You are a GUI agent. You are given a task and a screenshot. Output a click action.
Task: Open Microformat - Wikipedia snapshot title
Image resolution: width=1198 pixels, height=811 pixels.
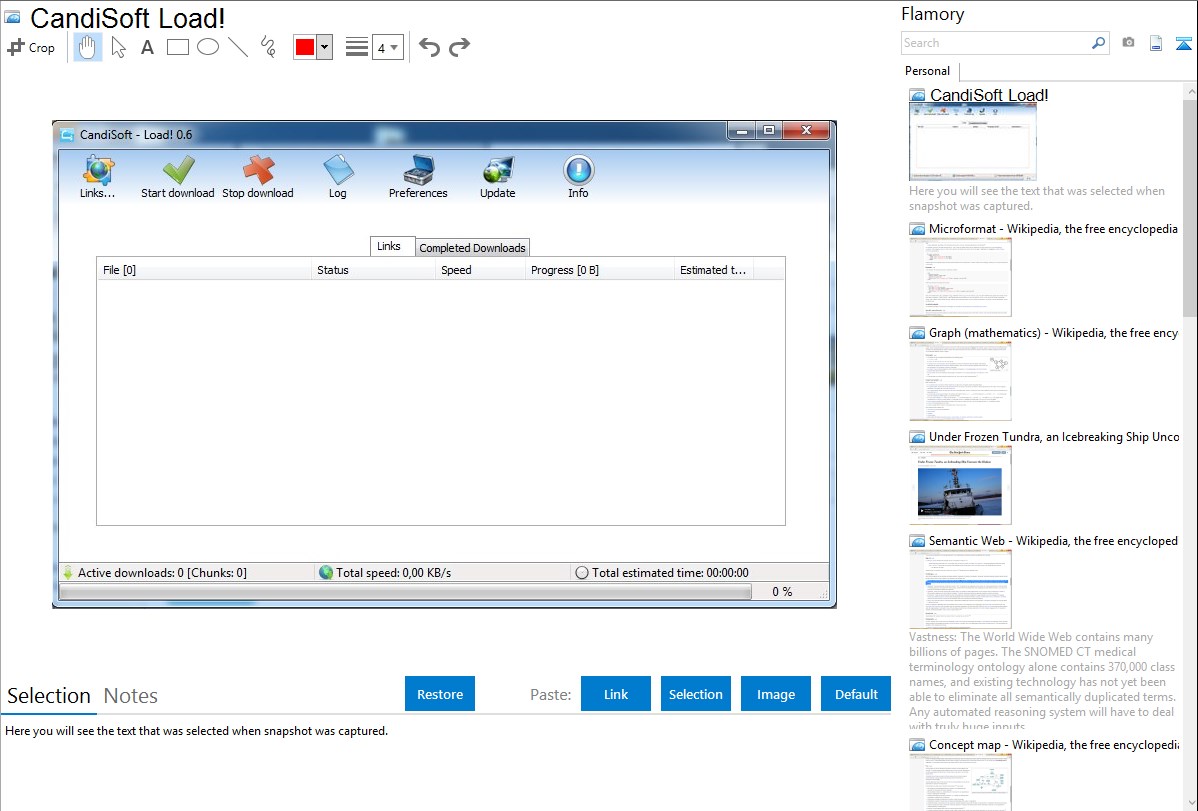click(x=1053, y=229)
